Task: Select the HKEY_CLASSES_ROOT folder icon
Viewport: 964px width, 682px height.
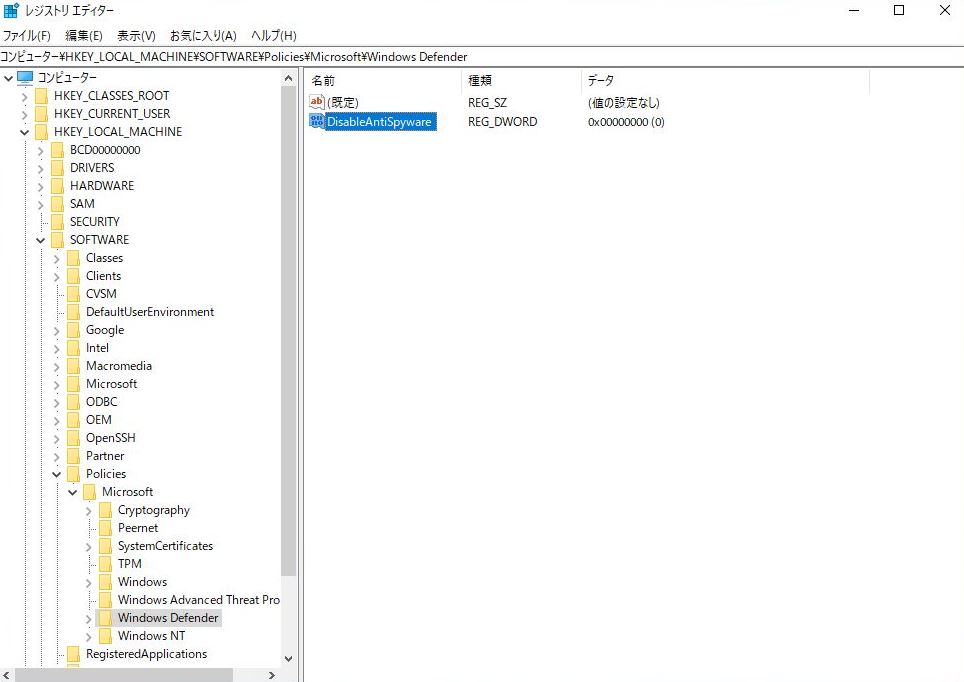Action: 42,96
